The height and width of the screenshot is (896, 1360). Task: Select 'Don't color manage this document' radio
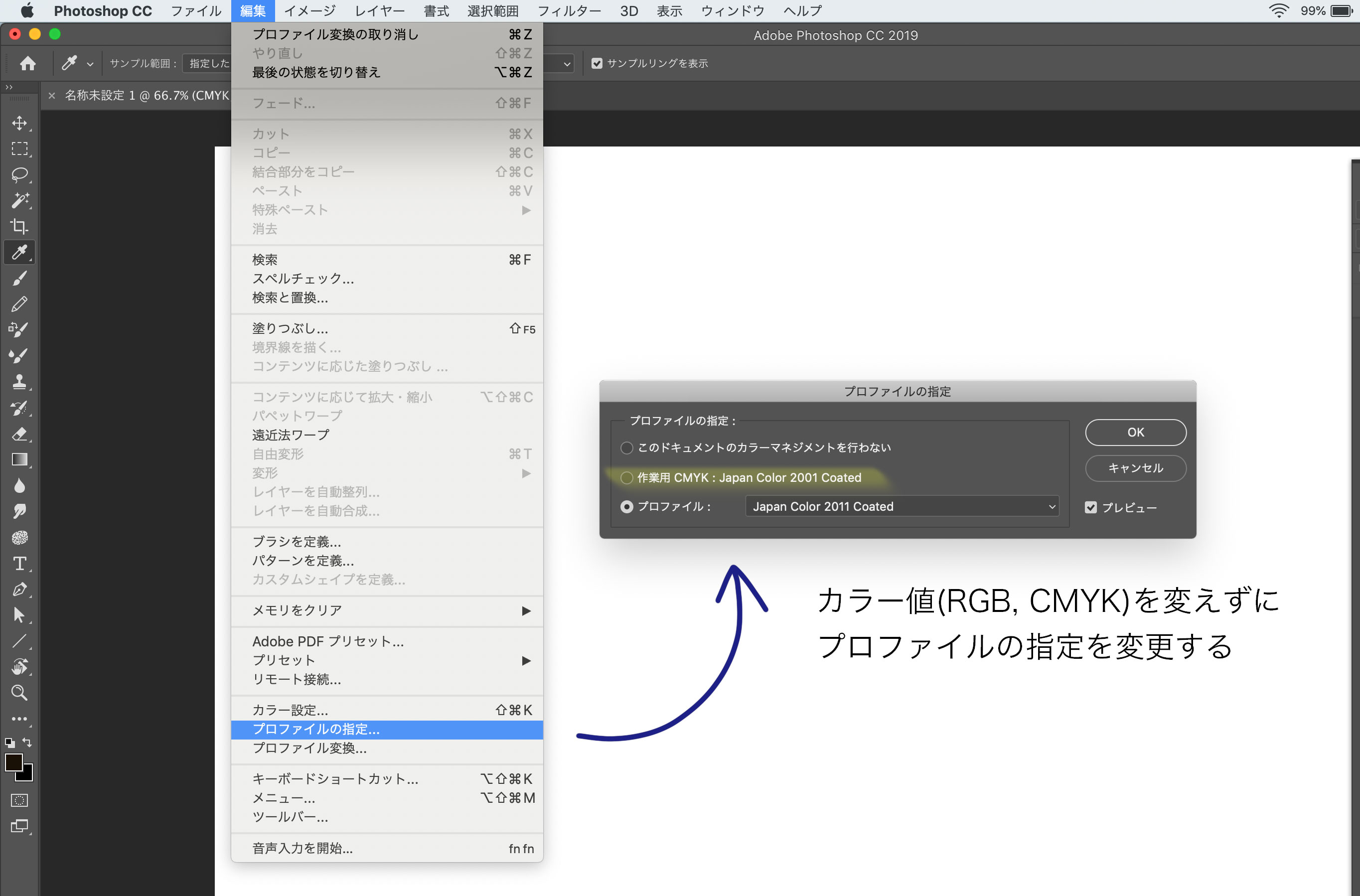pyautogui.click(x=627, y=448)
